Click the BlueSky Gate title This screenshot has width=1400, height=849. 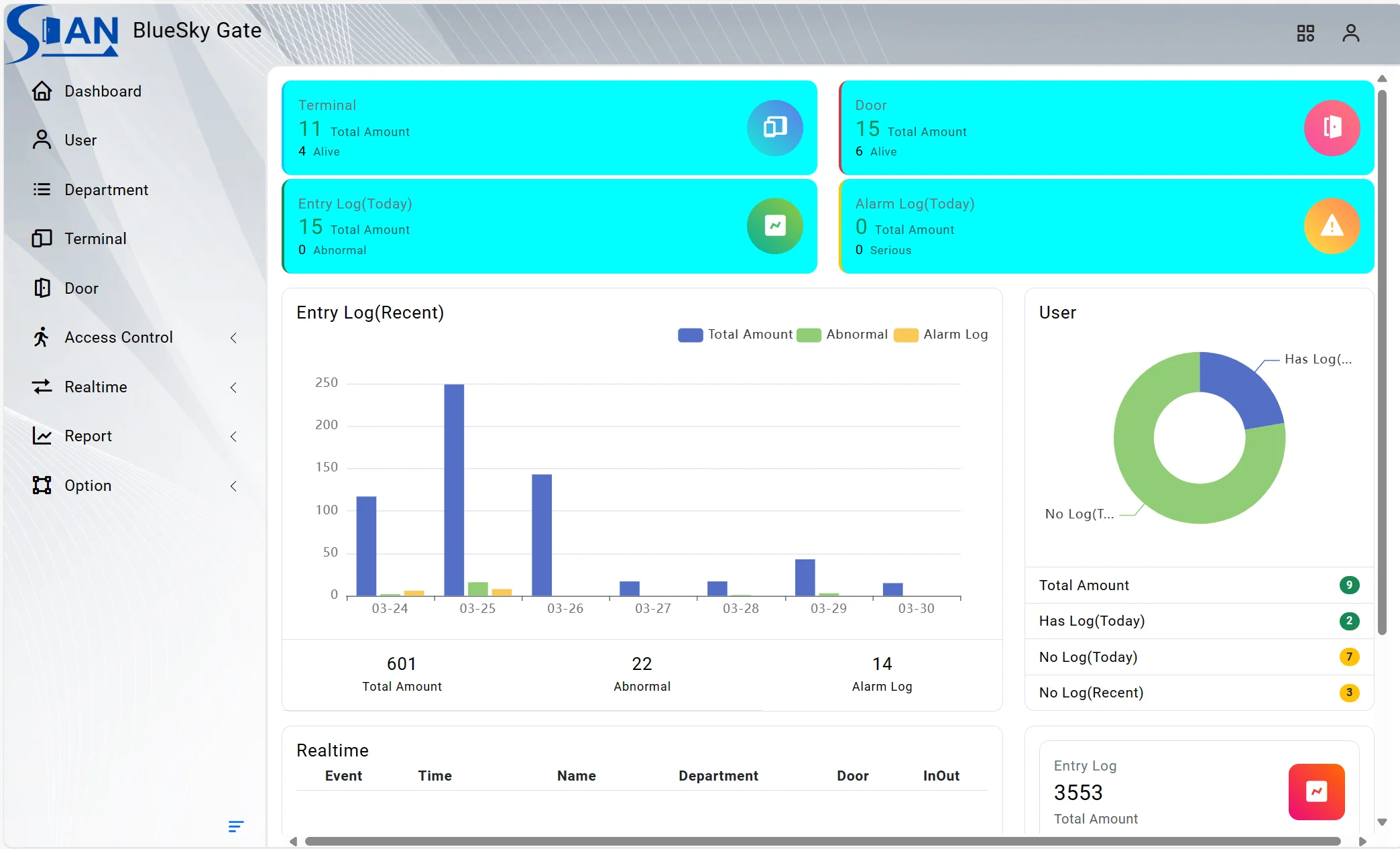point(196,30)
